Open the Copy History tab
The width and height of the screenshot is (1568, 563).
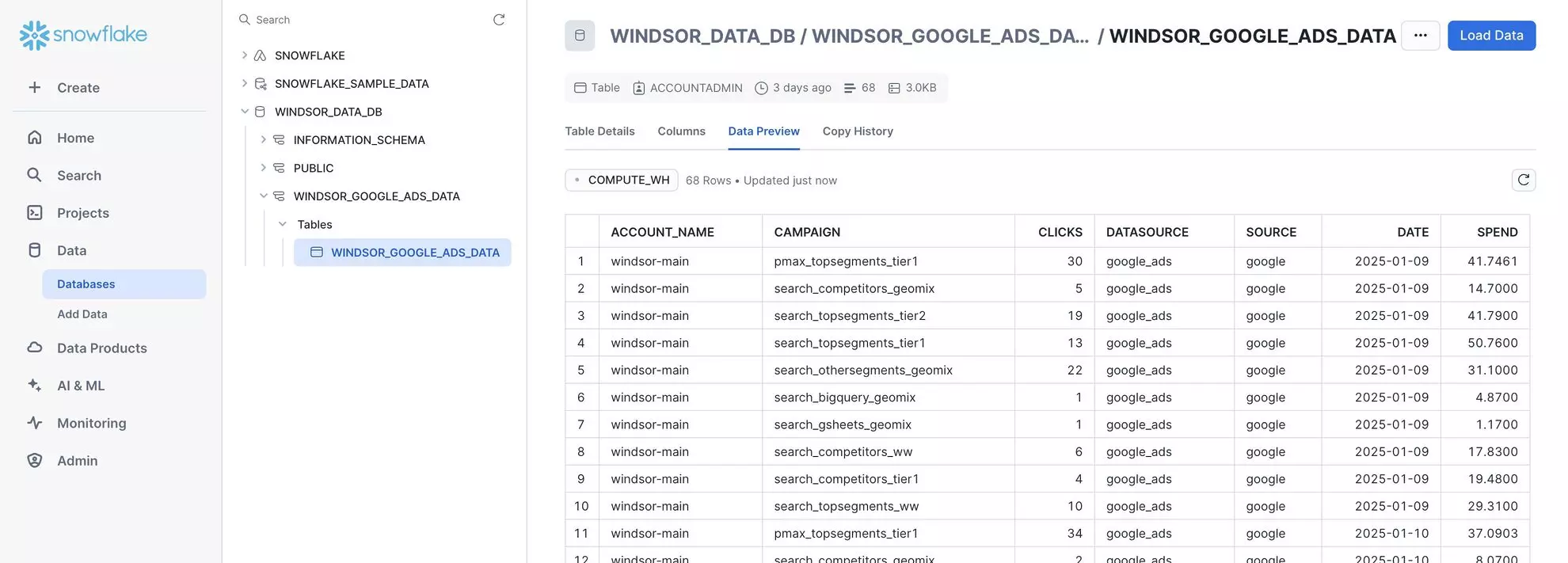858,131
